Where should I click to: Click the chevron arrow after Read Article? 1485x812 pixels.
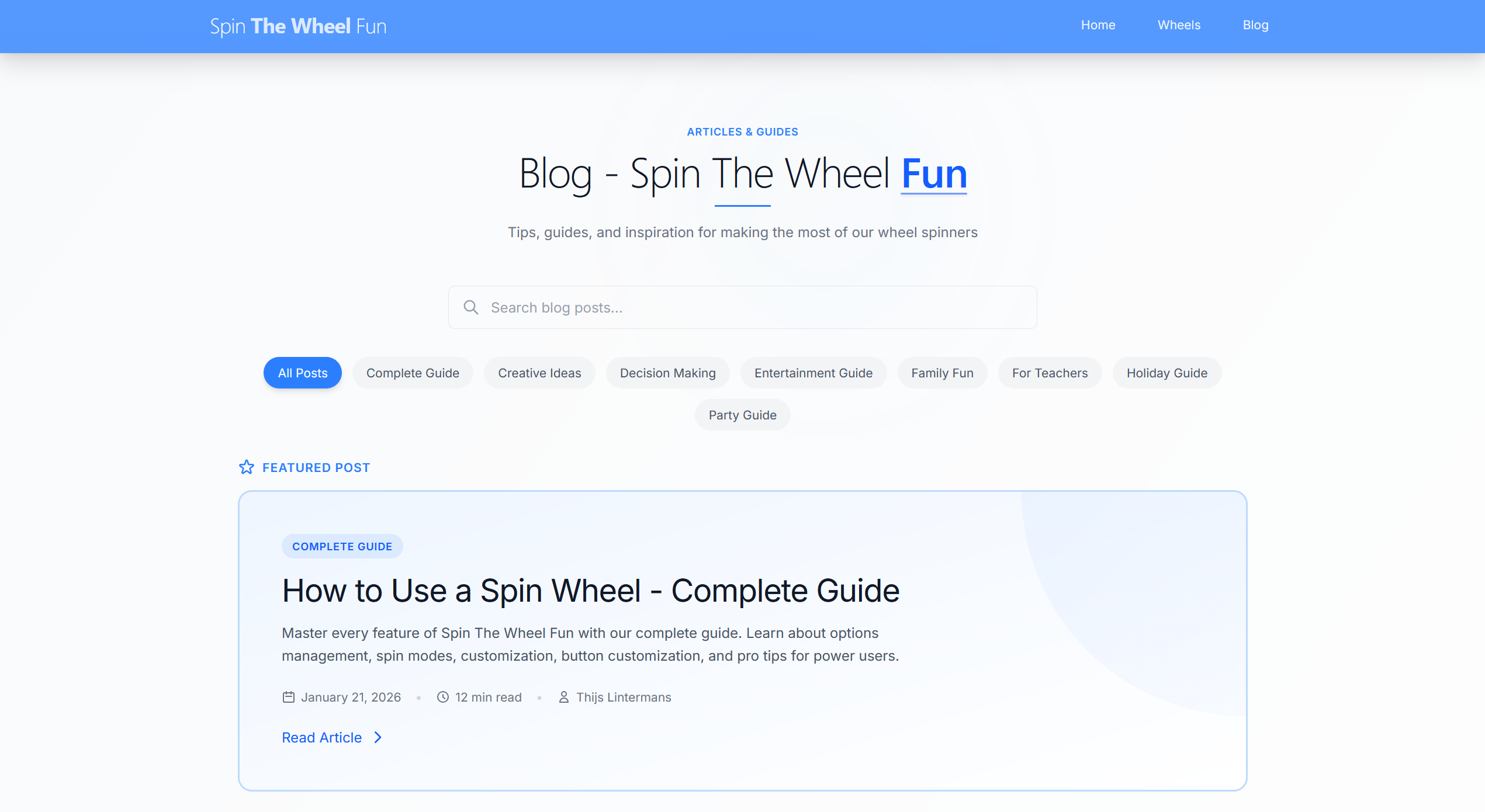tap(378, 737)
